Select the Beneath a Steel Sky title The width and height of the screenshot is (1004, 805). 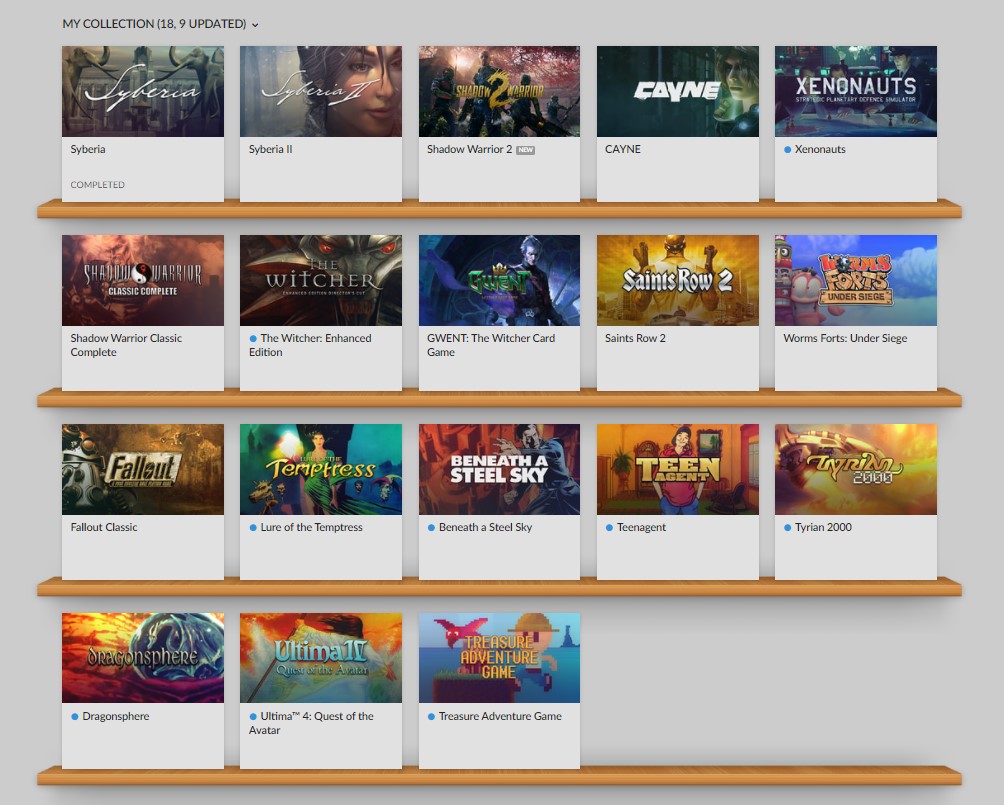485,527
